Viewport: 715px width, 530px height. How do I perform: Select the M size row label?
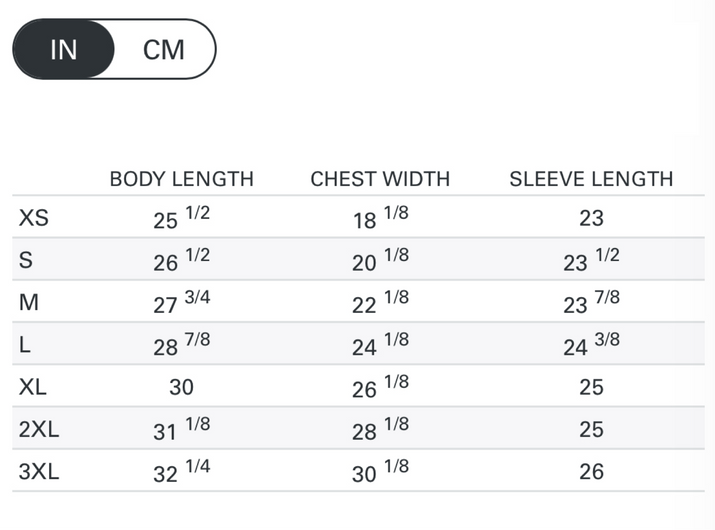(x=29, y=302)
